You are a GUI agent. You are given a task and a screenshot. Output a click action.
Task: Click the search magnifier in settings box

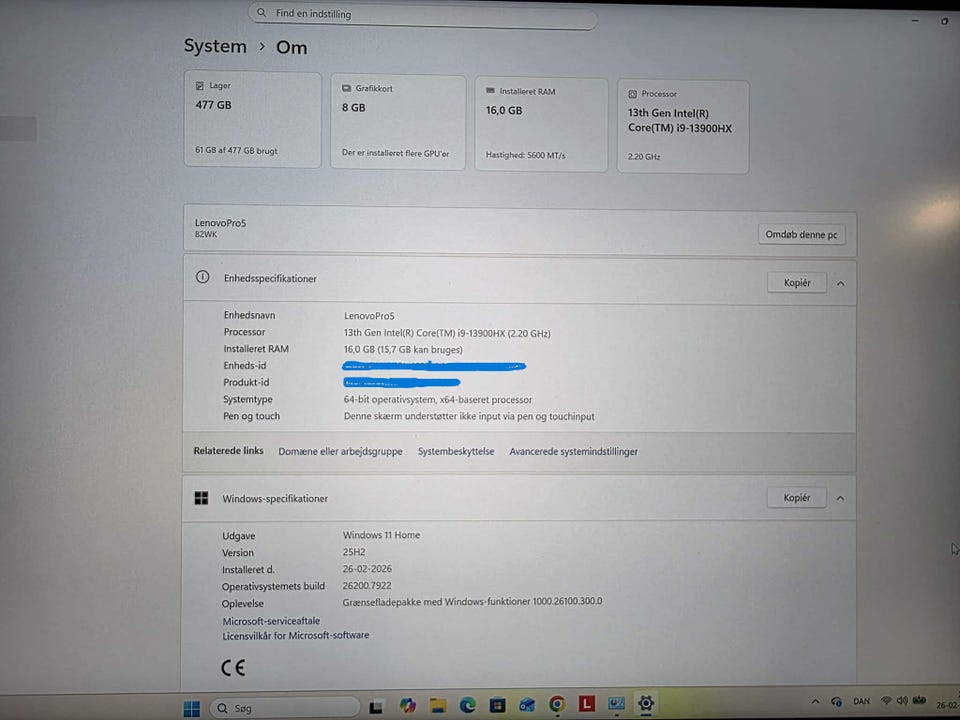click(x=261, y=12)
